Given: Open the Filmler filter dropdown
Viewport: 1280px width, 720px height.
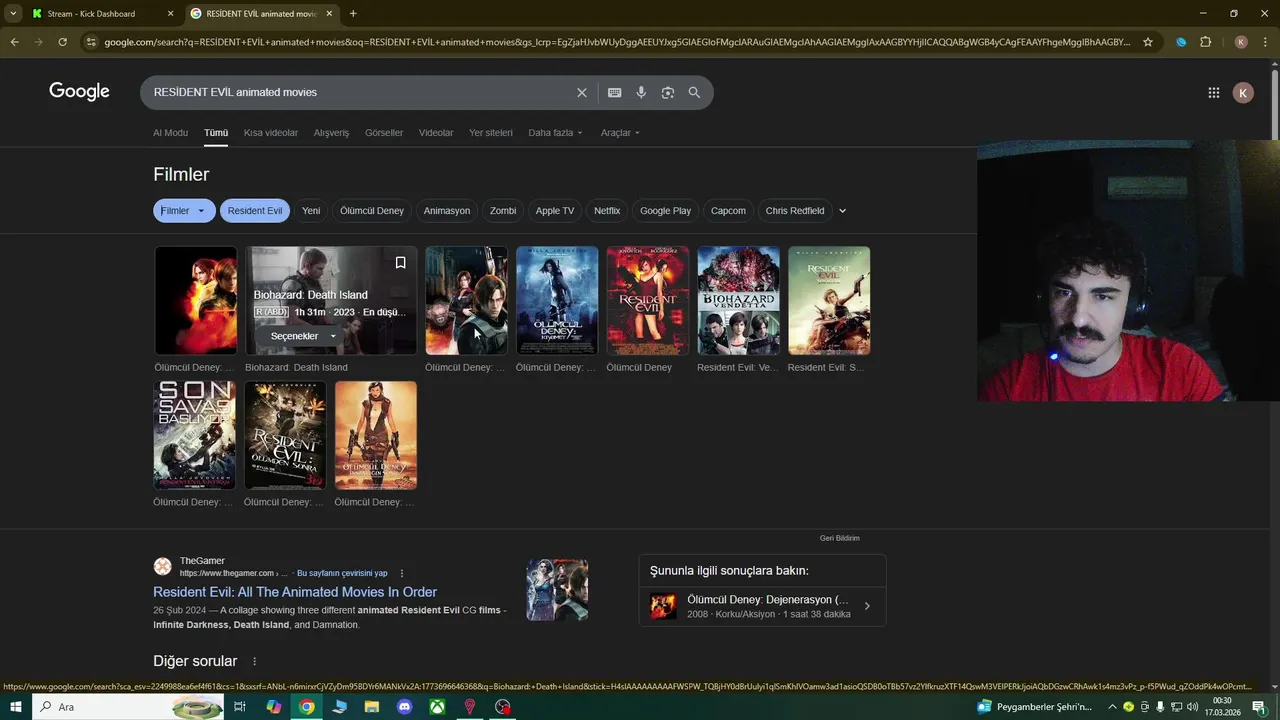Looking at the screenshot, I should [x=184, y=211].
